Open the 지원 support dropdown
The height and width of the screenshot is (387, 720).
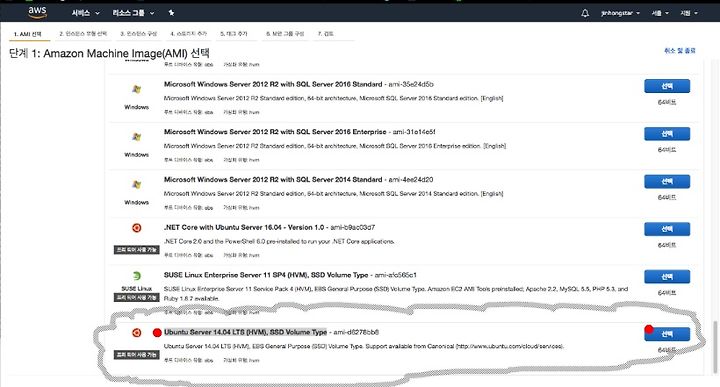click(x=689, y=13)
